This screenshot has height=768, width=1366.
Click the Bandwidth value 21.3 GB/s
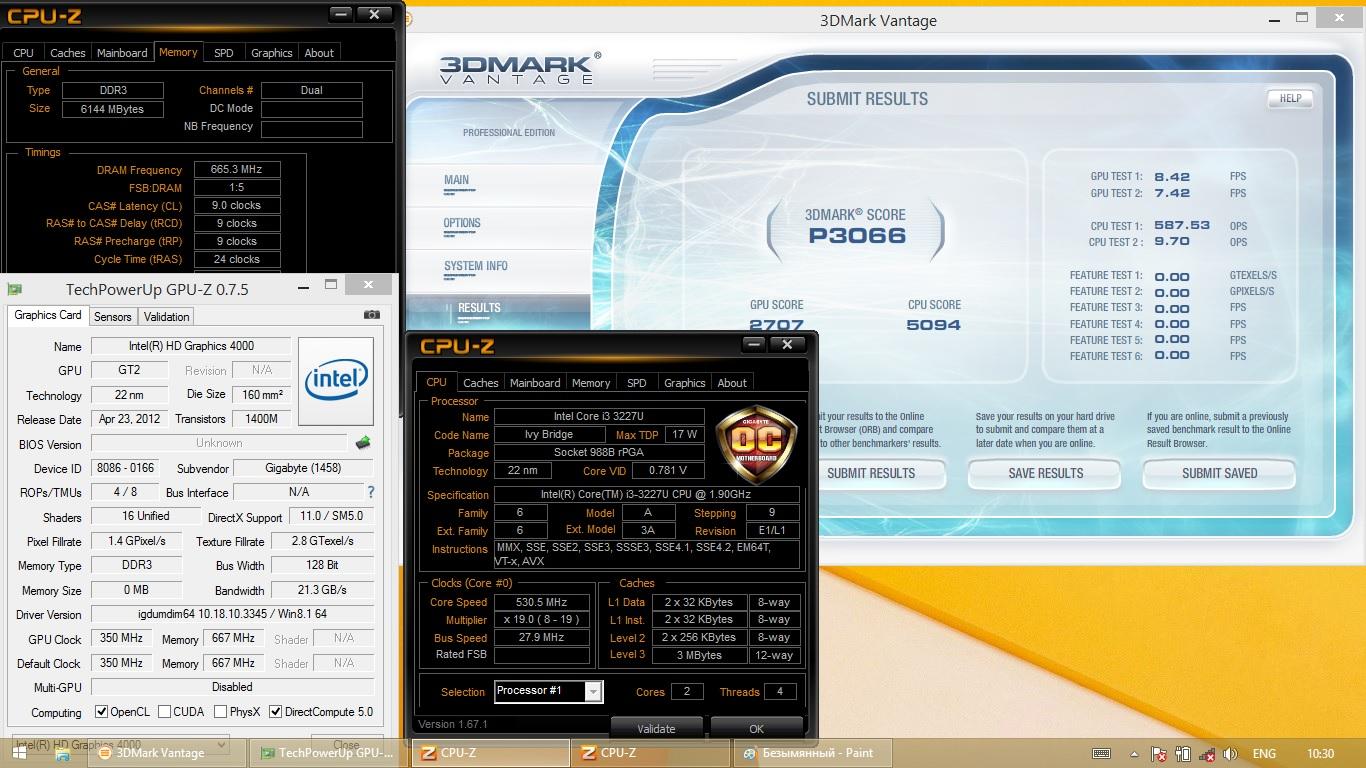(322, 590)
